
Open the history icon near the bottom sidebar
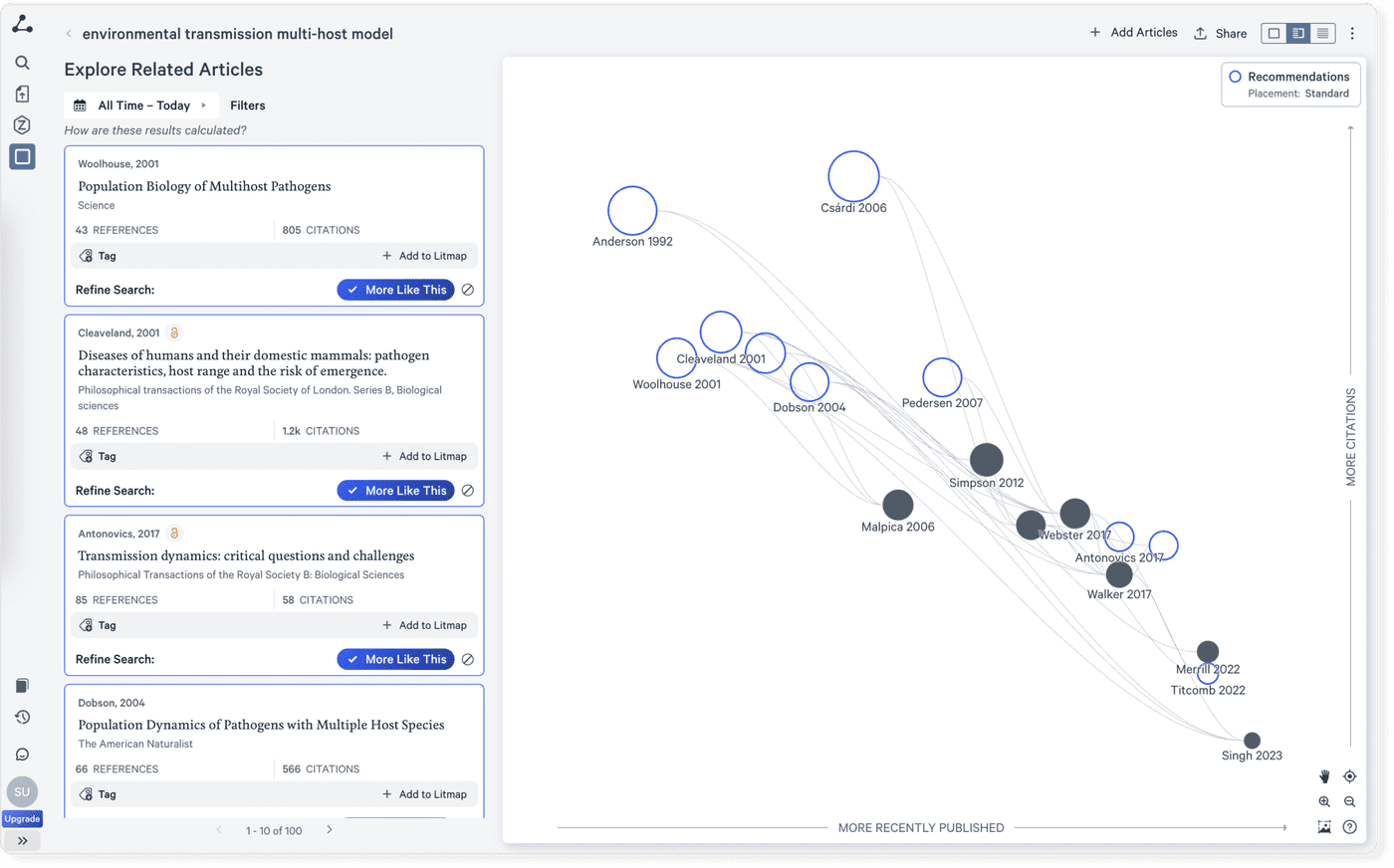pos(22,717)
